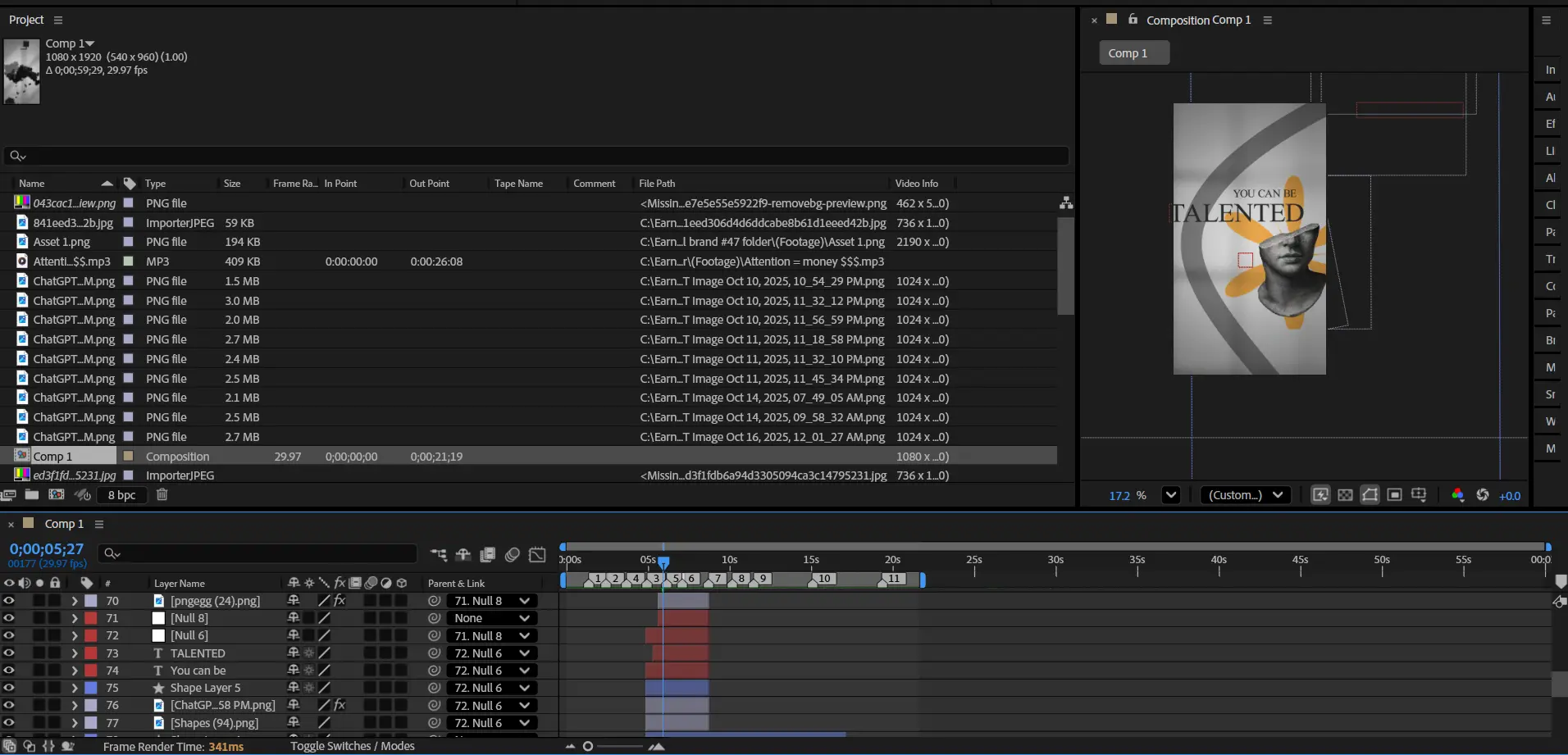The height and width of the screenshot is (755, 1568).
Task: Toggle the lock switch on Null 8 layer
Action: pos(55,618)
